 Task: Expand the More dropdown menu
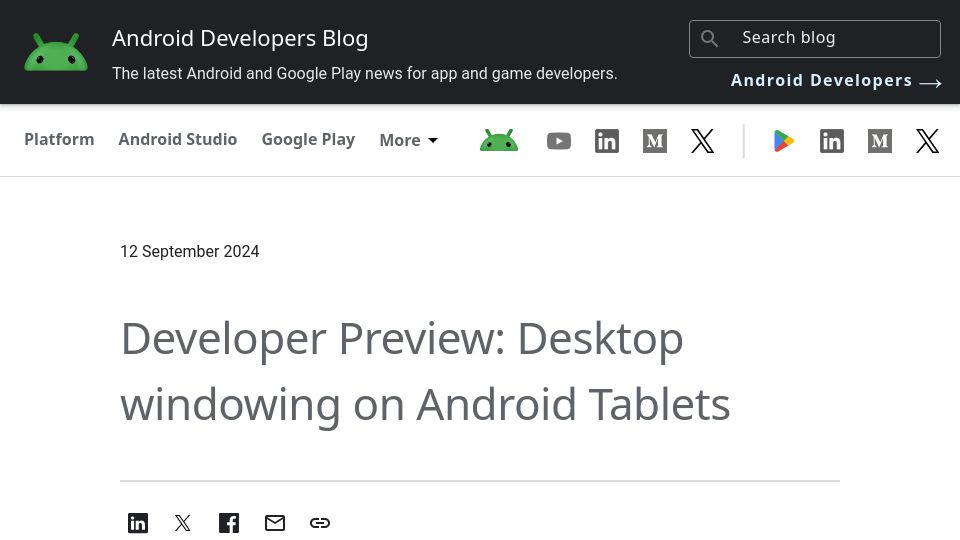coord(408,140)
